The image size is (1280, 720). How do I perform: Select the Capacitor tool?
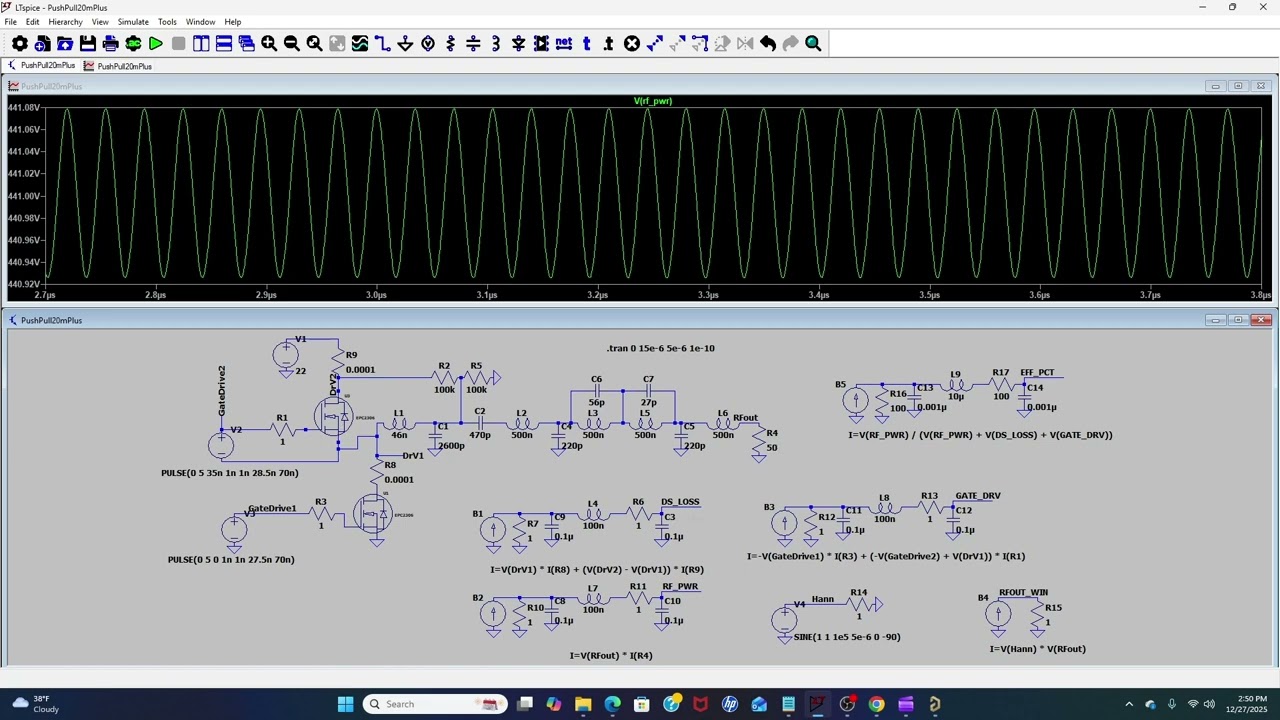[x=473, y=43]
